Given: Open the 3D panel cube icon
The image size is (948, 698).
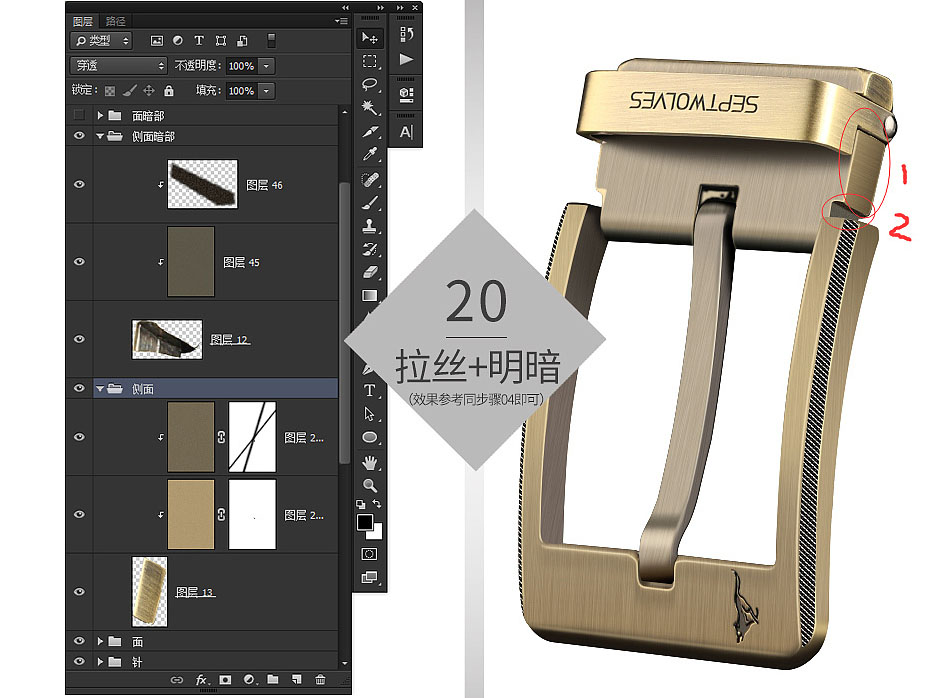Looking at the screenshot, I should (406, 94).
